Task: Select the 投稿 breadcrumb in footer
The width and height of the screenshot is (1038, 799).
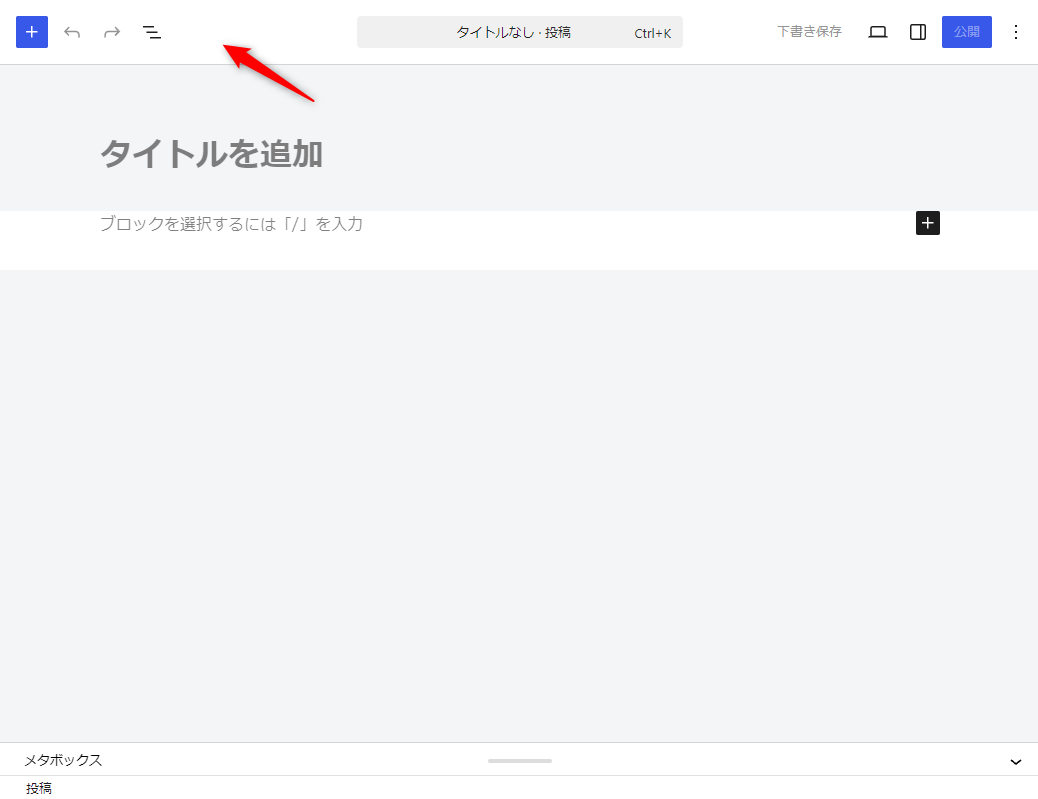Action: coord(39,788)
